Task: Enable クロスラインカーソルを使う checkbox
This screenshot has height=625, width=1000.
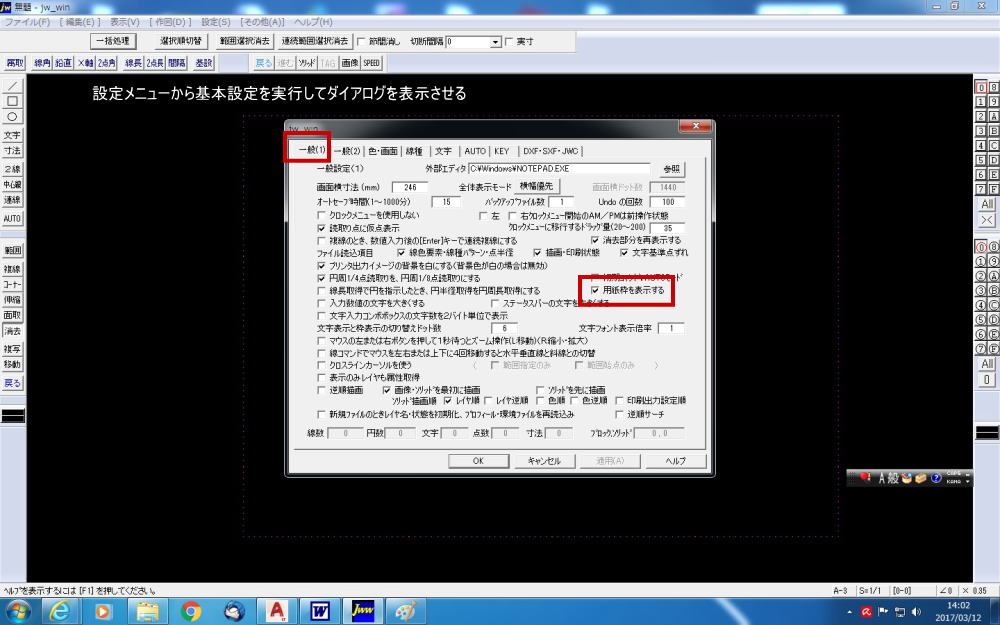Action: pos(321,365)
